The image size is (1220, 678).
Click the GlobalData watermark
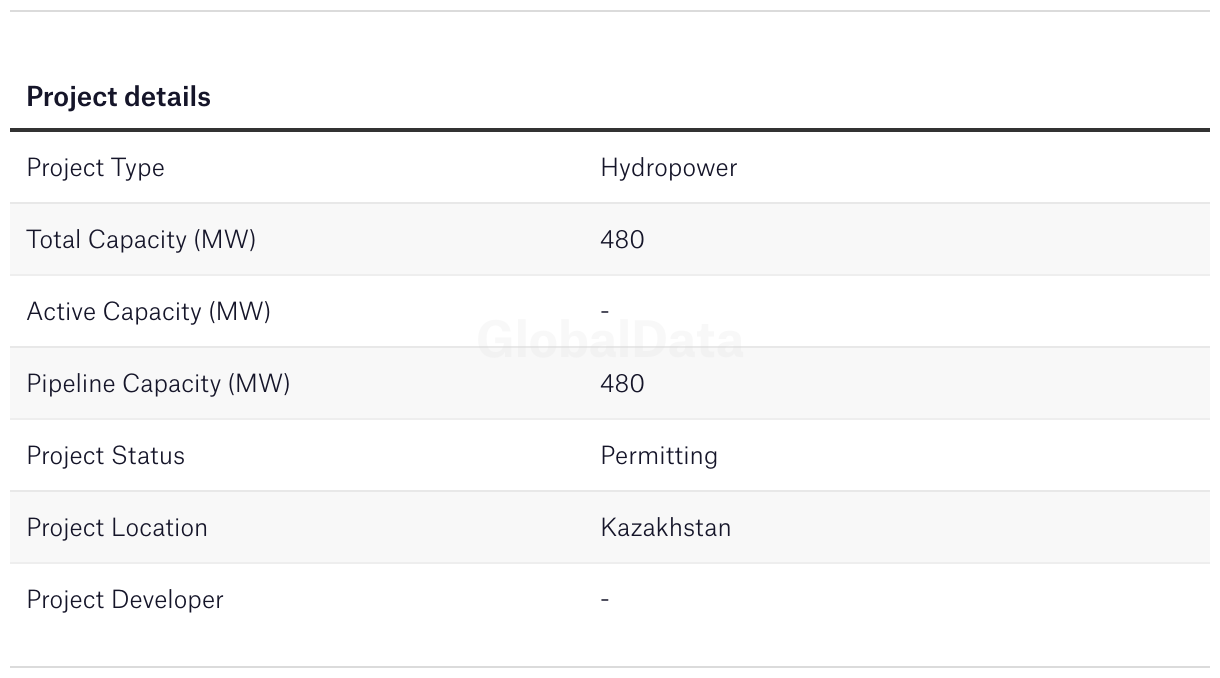(x=610, y=340)
